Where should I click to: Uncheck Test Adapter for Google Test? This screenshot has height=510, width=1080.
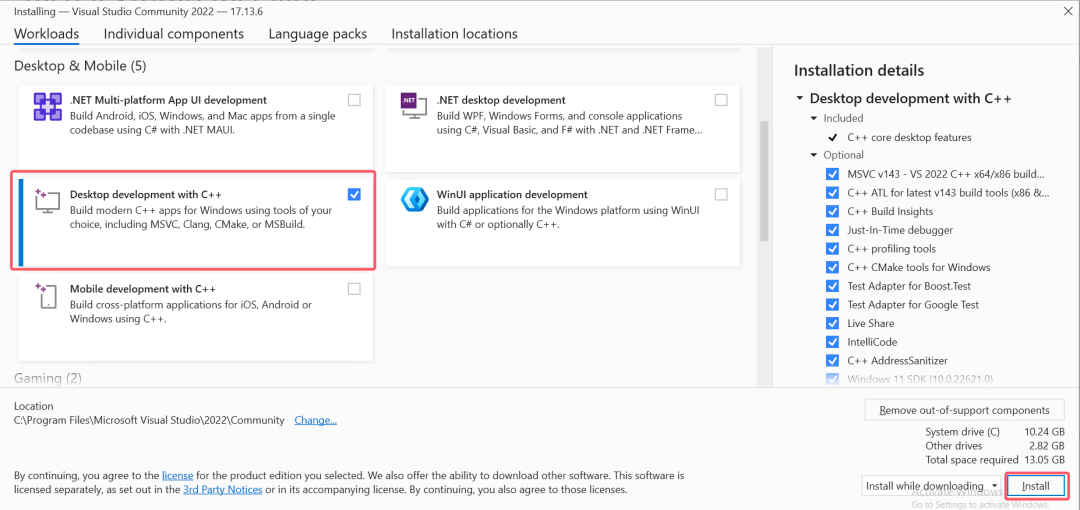832,305
